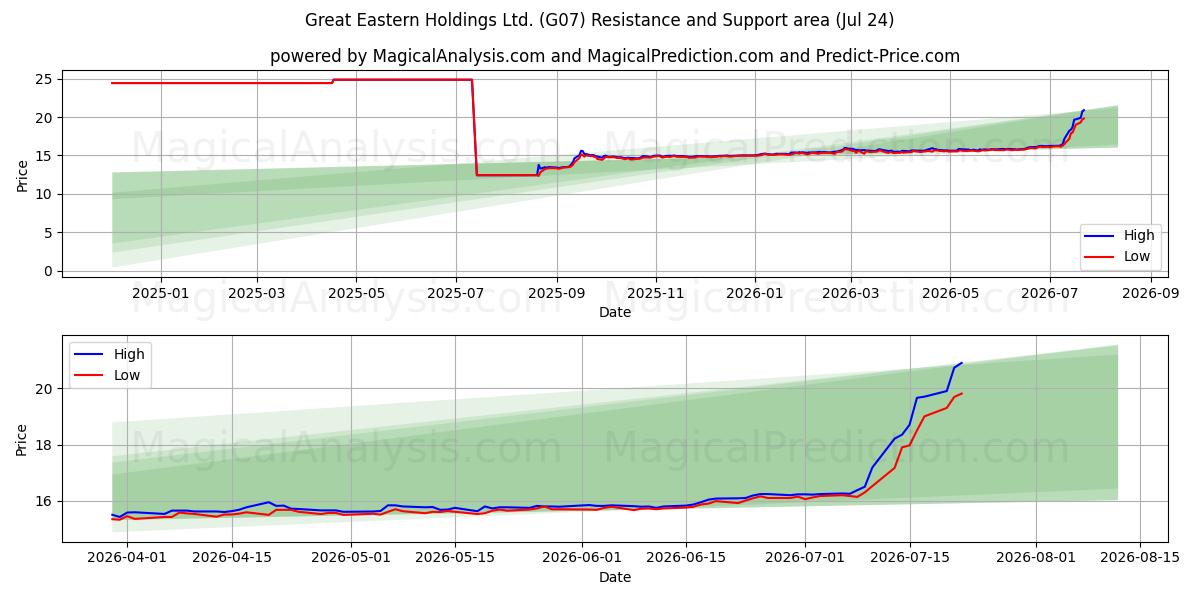
Task: Click the 'Date' x-axis label of the top chart
Action: click(615, 312)
